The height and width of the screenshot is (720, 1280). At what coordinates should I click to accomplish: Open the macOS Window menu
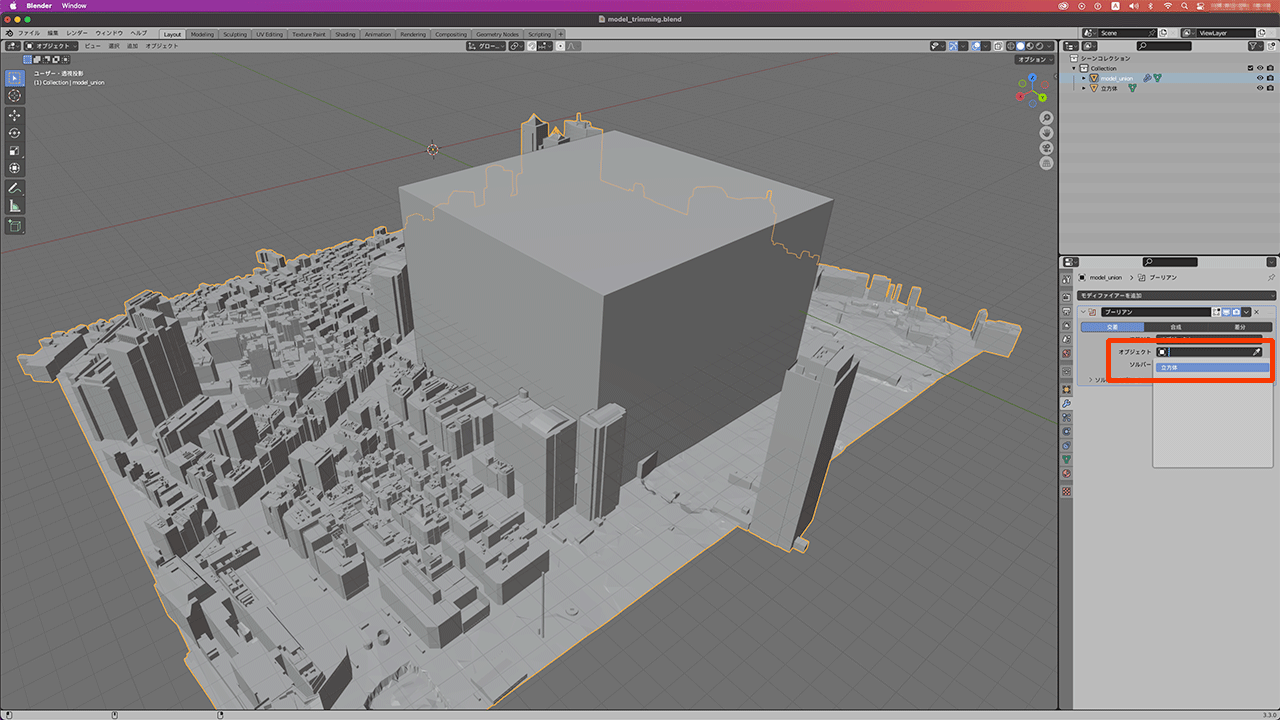(x=74, y=5)
